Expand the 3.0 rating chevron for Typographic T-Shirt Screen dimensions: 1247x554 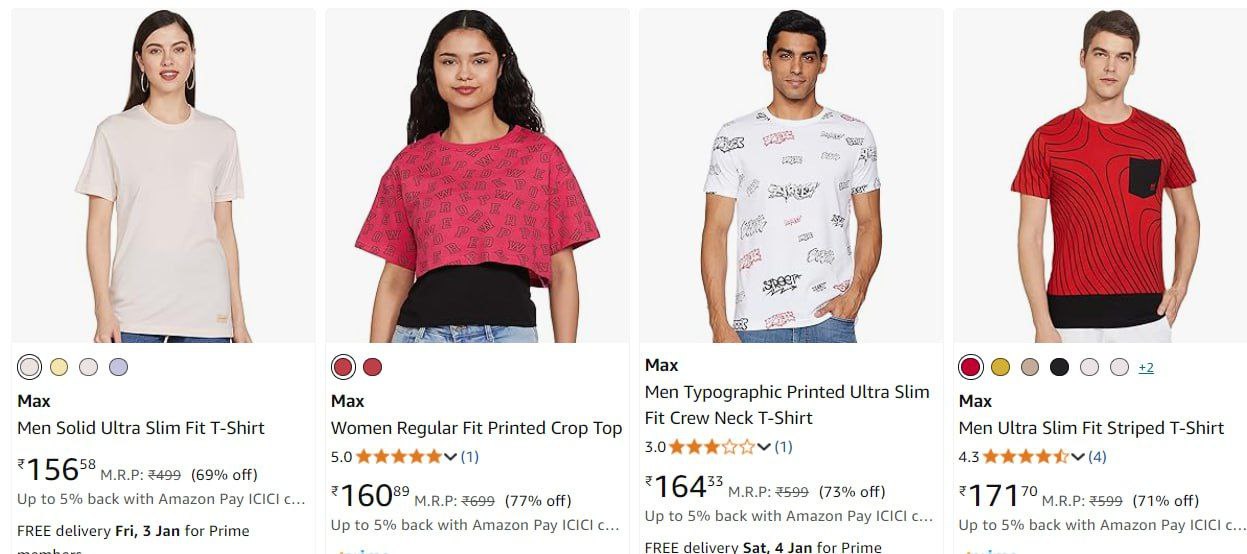[x=765, y=447]
